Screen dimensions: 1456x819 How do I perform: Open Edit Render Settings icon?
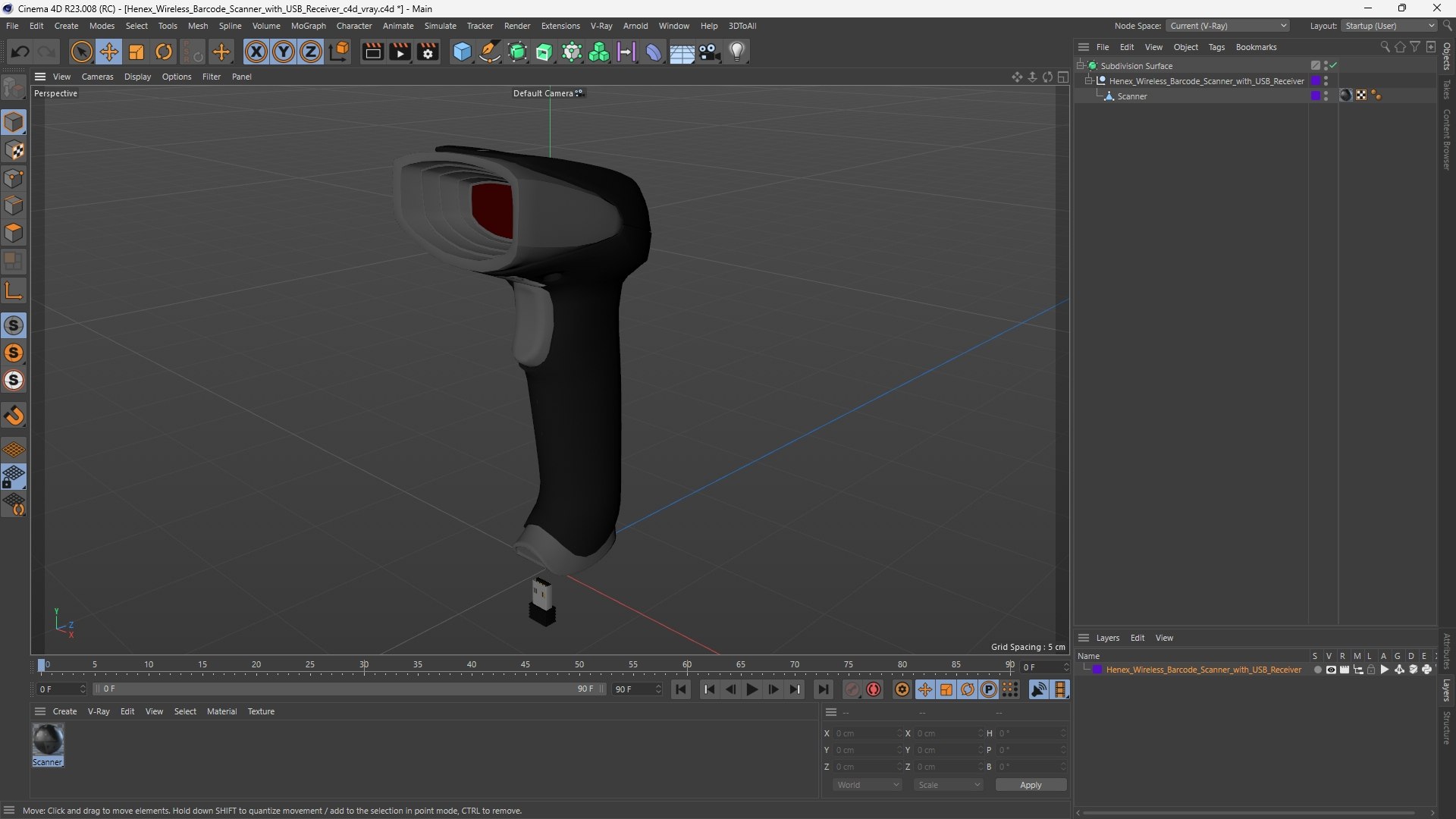[428, 52]
